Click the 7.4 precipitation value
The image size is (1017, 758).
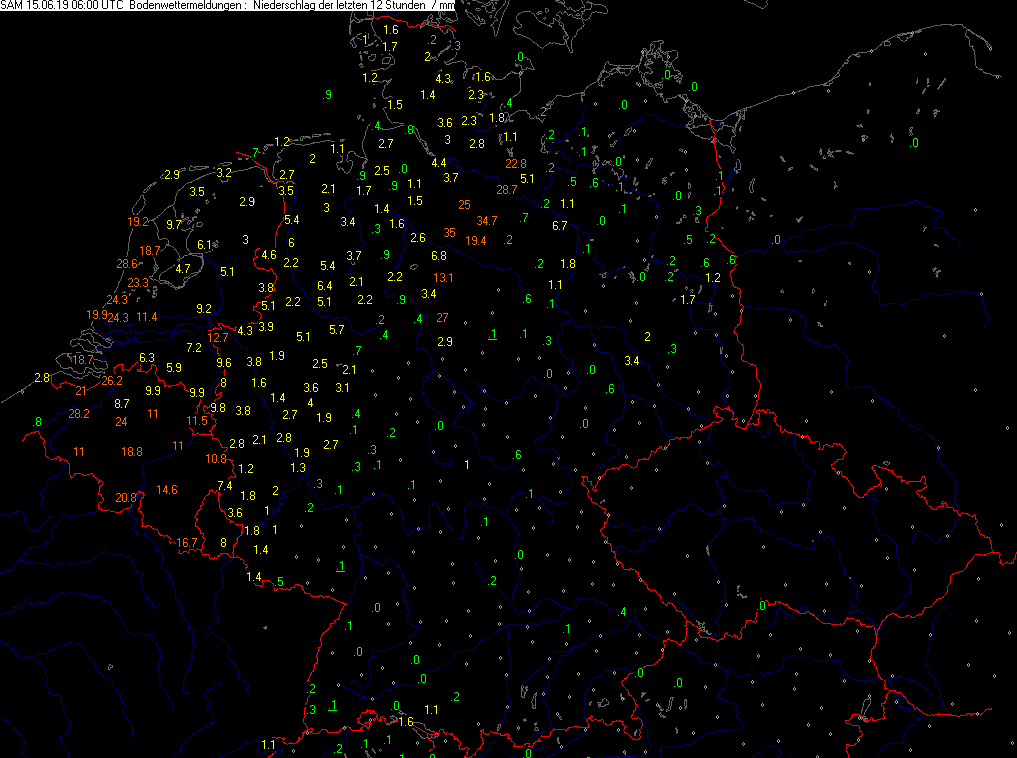pos(225,486)
